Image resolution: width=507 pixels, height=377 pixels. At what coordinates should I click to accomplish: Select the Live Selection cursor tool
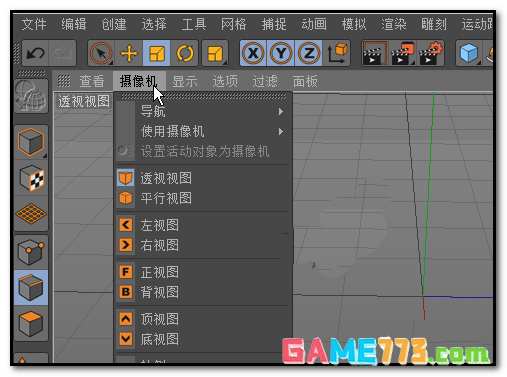[x=101, y=53]
